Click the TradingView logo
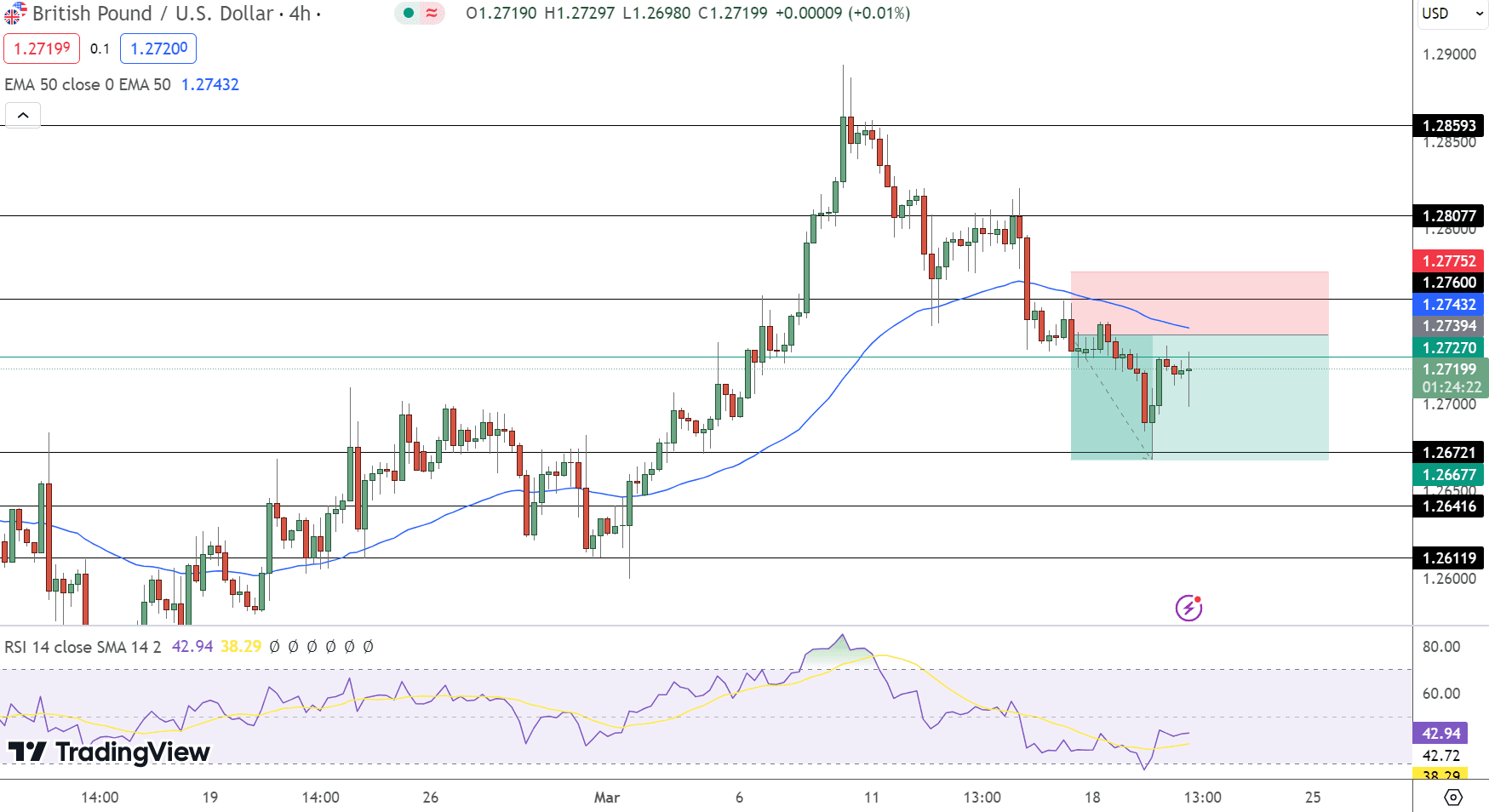The height and width of the screenshot is (812, 1489). [109, 752]
